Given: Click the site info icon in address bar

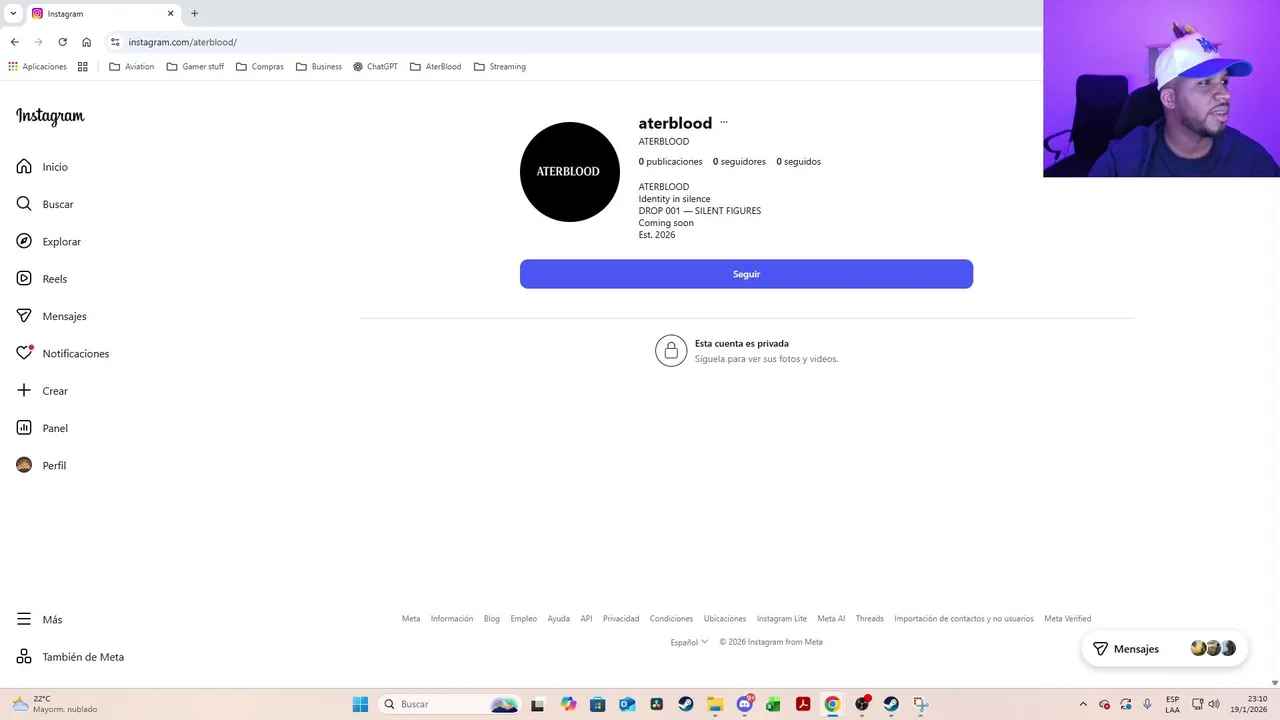Looking at the screenshot, I should click(x=115, y=42).
